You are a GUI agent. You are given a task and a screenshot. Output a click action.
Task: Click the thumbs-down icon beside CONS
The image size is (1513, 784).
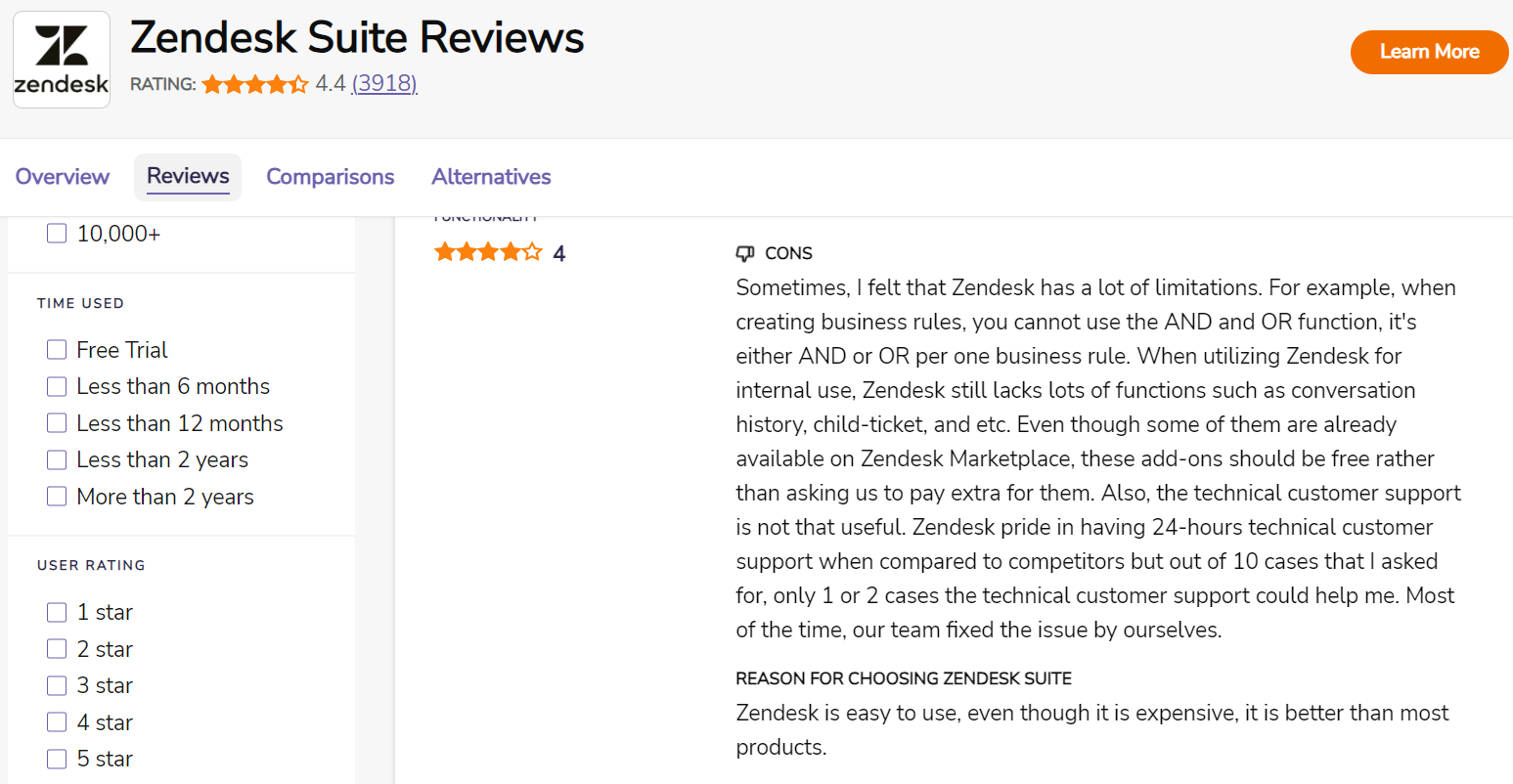point(745,253)
